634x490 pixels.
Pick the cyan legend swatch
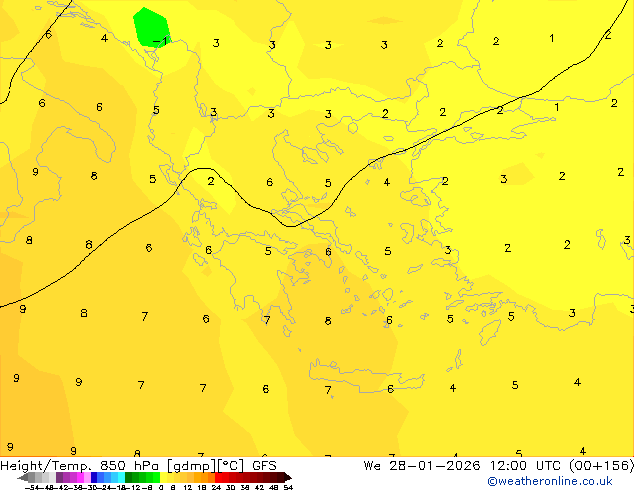click(x=121, y=477)
